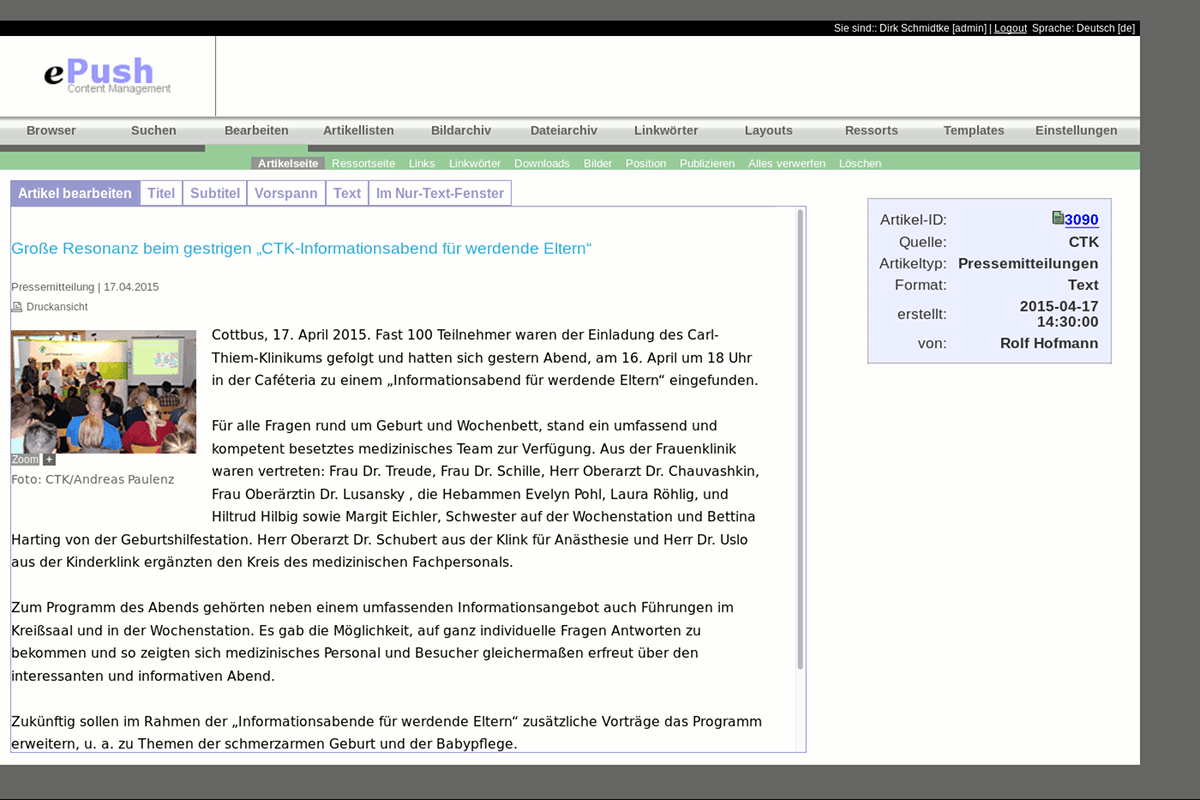1200x800 pixels.
Task: Click the article headline about CTK-Informationsabend
Action: coord(302,248)
